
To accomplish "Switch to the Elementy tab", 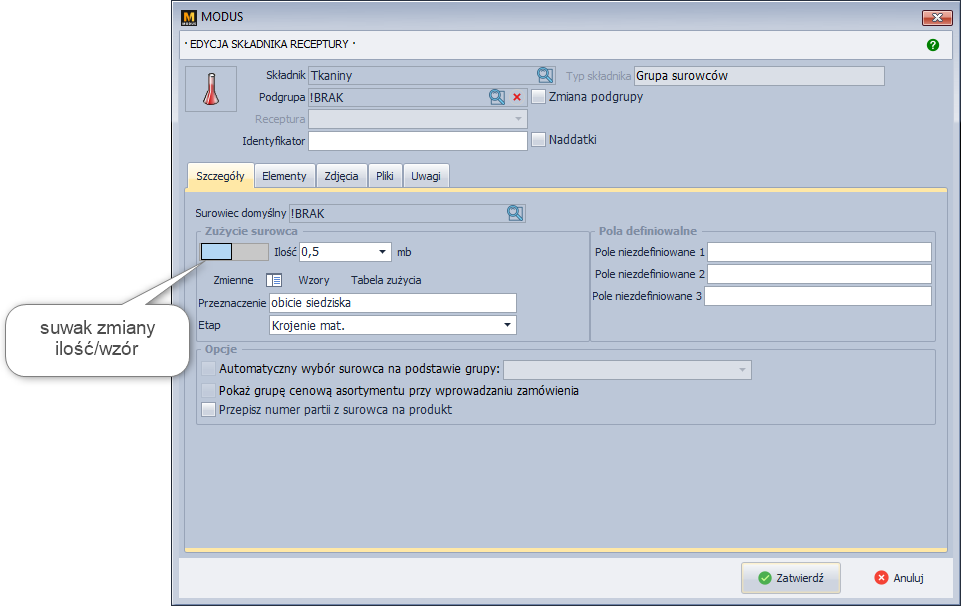I will click(284, 176).
